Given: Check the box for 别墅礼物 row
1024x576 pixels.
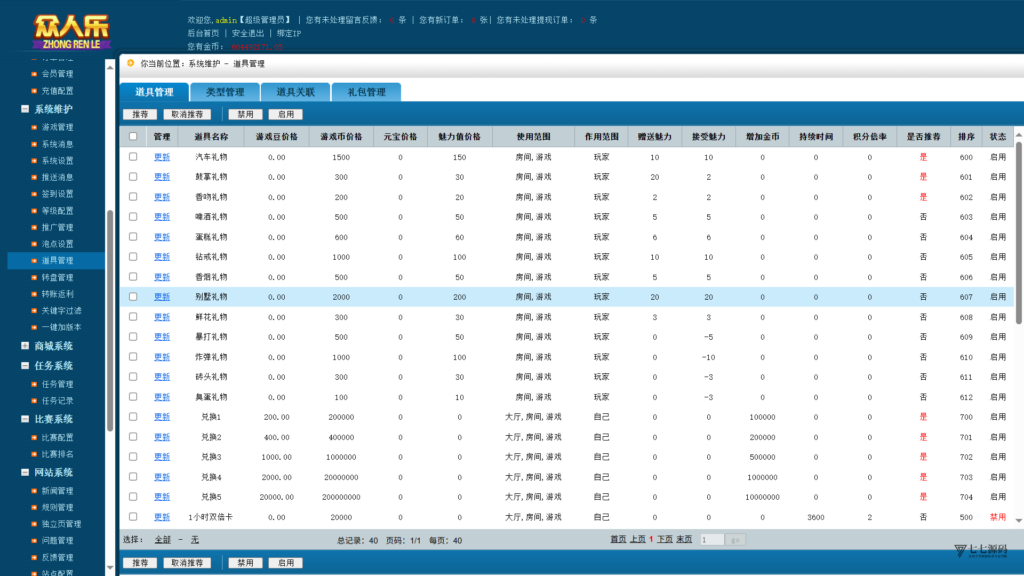Looking at the screenshot, I should tap(133, 296).
